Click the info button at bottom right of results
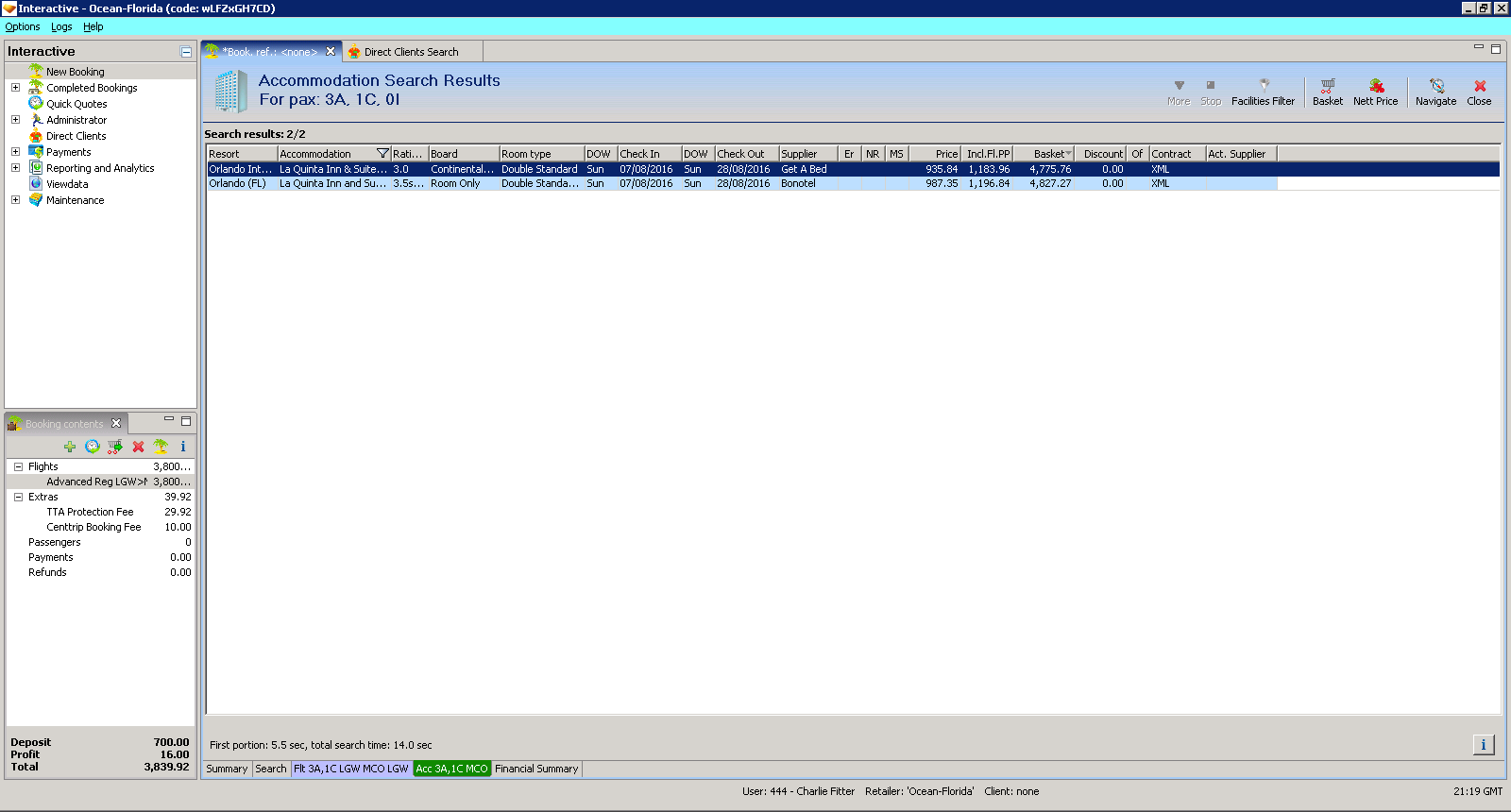 pos(1484,745)
